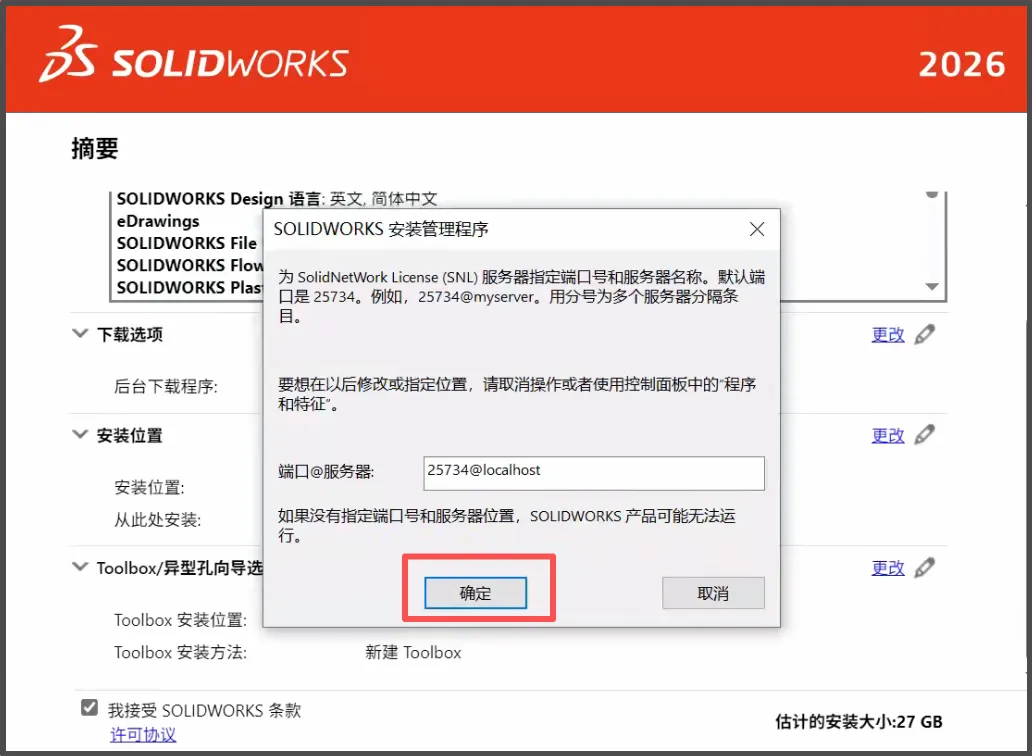The image size is (1032, 756).
Task: Click 估计的安装大小:27 GB text
Action: [x=858, y=722]
